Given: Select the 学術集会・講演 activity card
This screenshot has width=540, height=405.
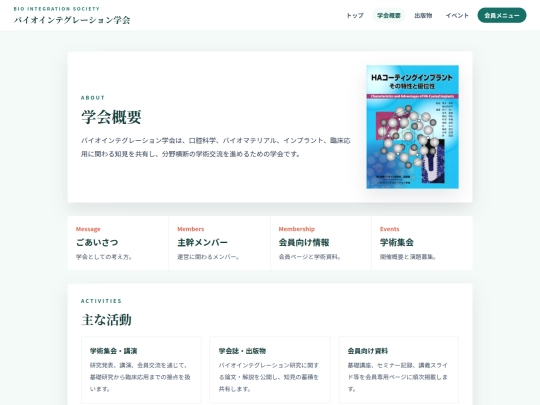Looking at the screenshot, I should [x=141, y=370].
